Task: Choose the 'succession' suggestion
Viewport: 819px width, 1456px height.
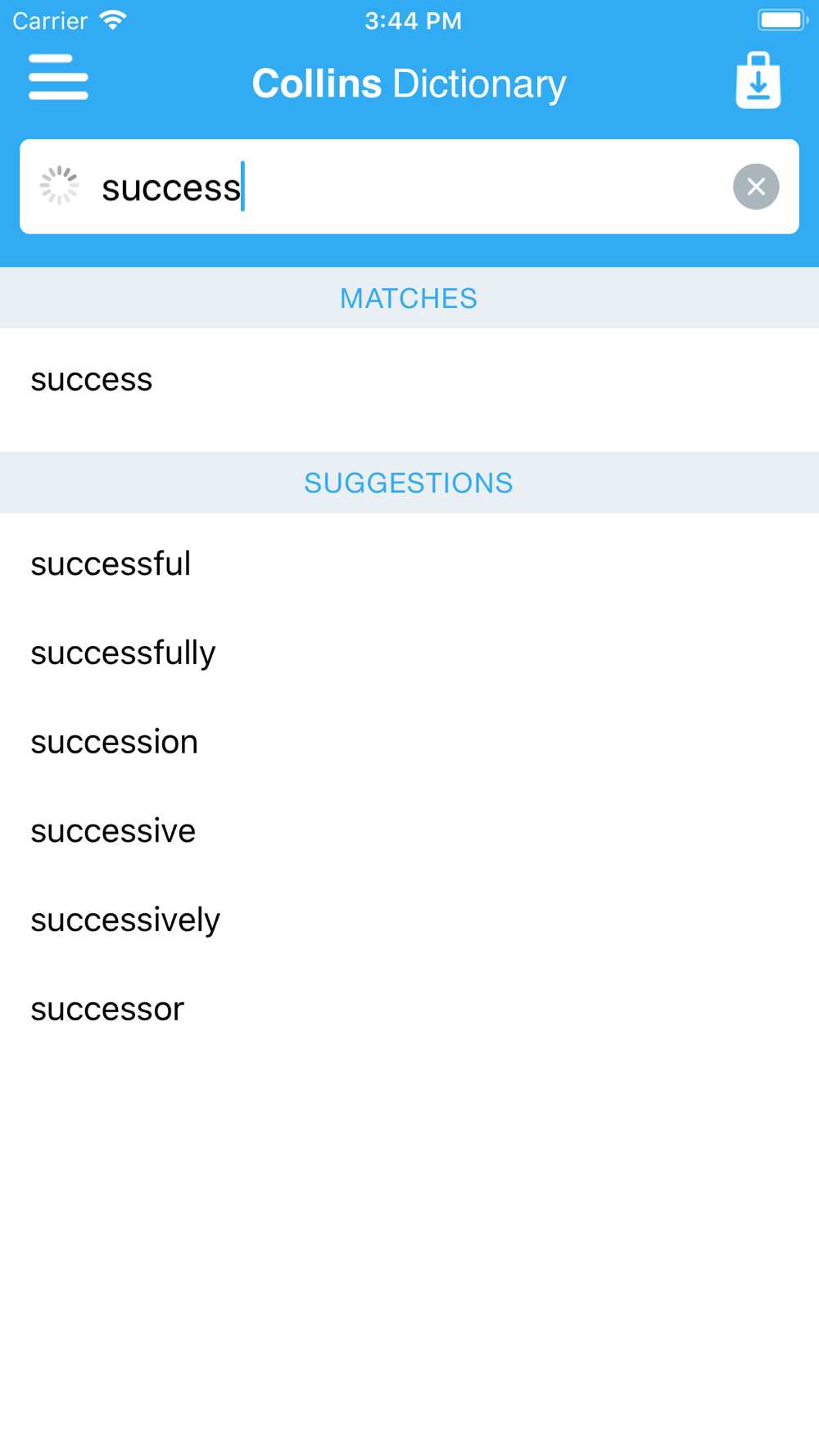Action: pyautogui.click(x=409, y=742)
